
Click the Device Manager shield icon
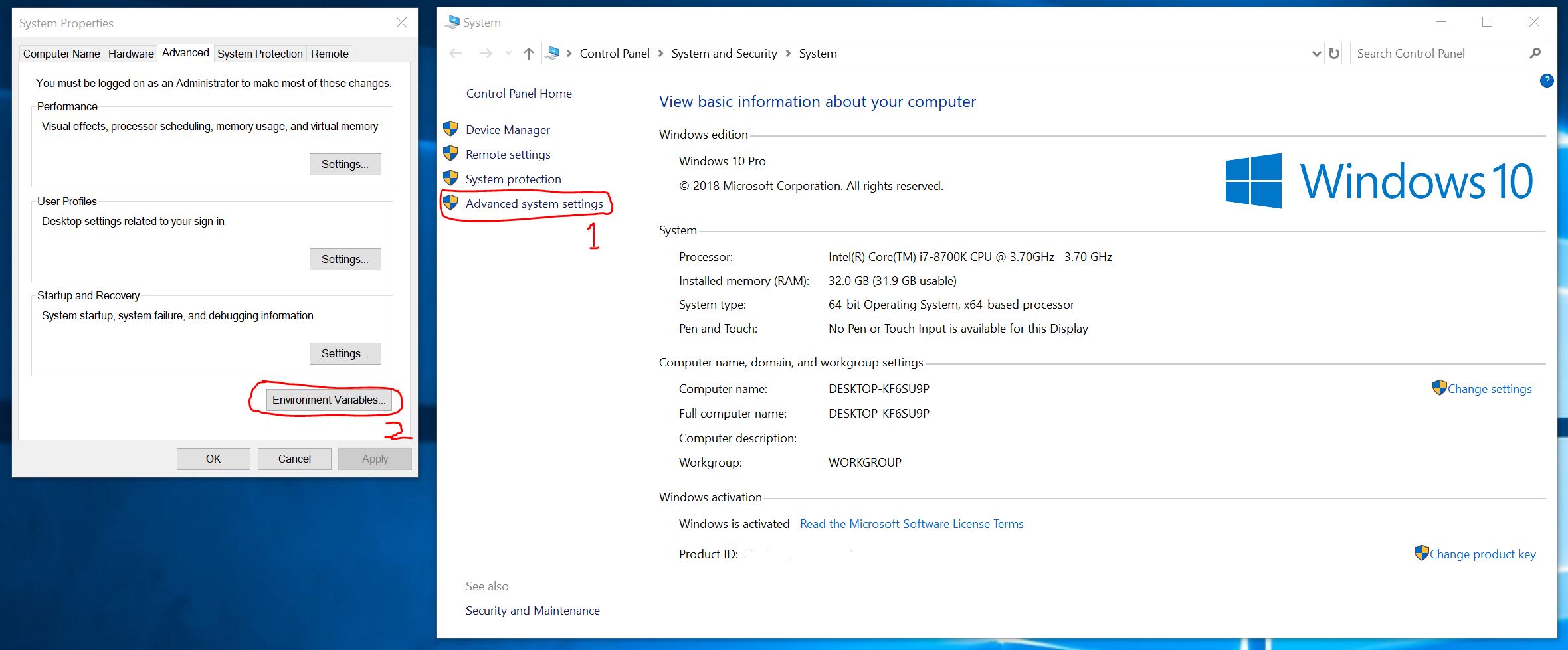point(450,129)
